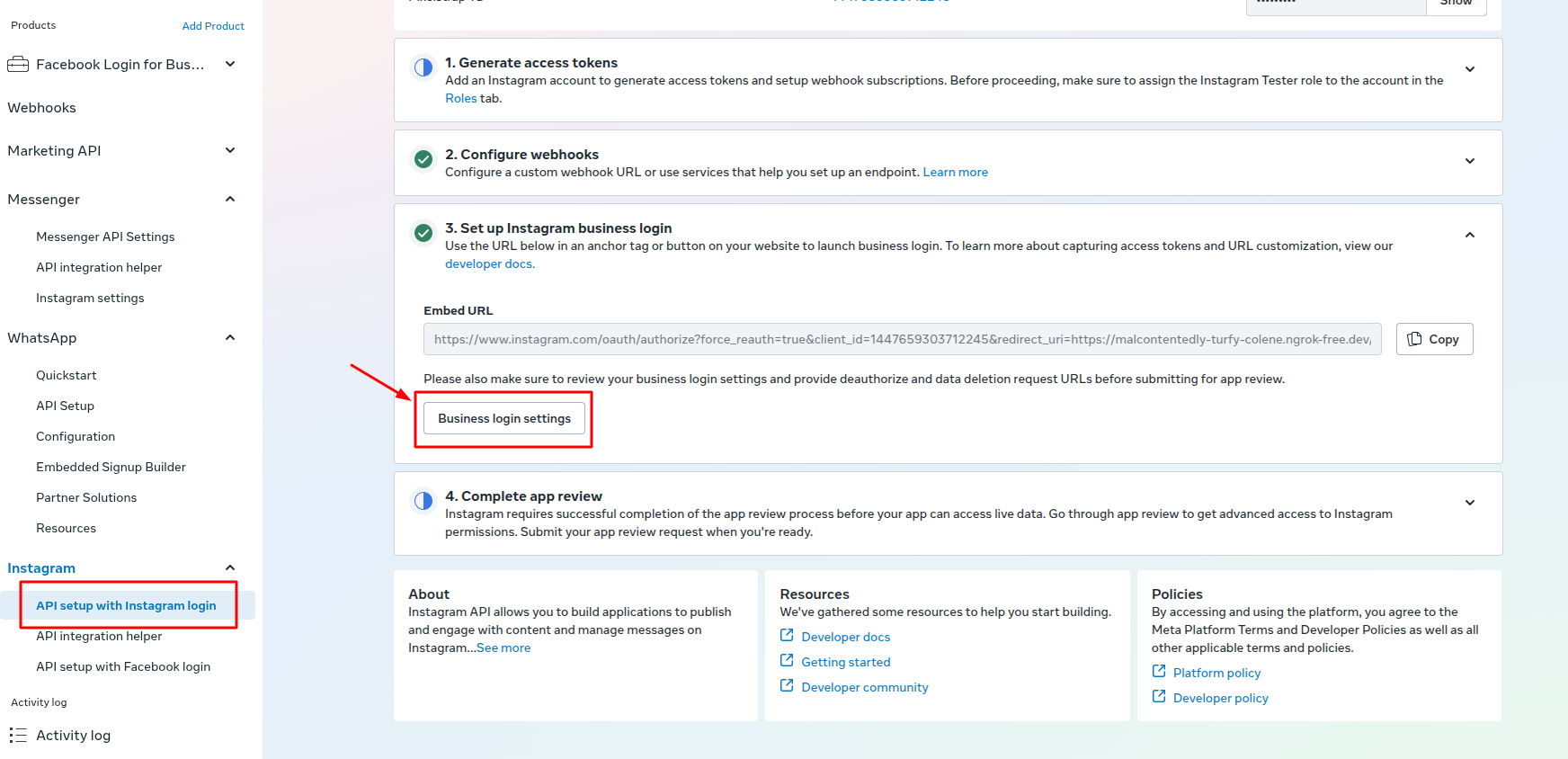Open Partner Solutions
Viewport: 1568px width, 759px height.
pyautogui.click(x=86, y=497)
